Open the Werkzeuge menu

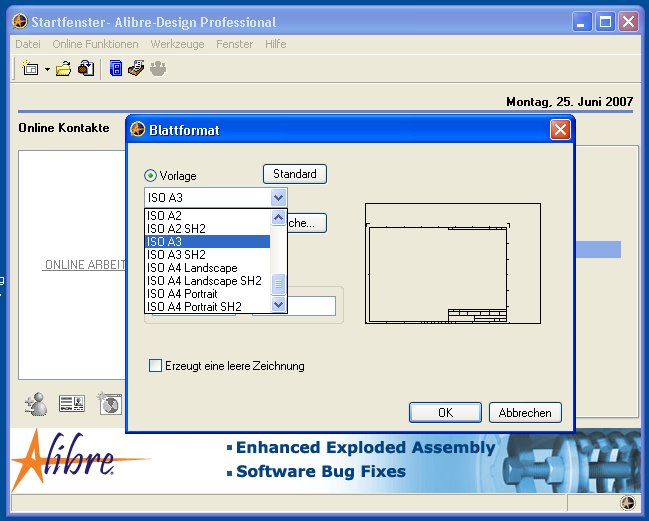tap(177, 44)
